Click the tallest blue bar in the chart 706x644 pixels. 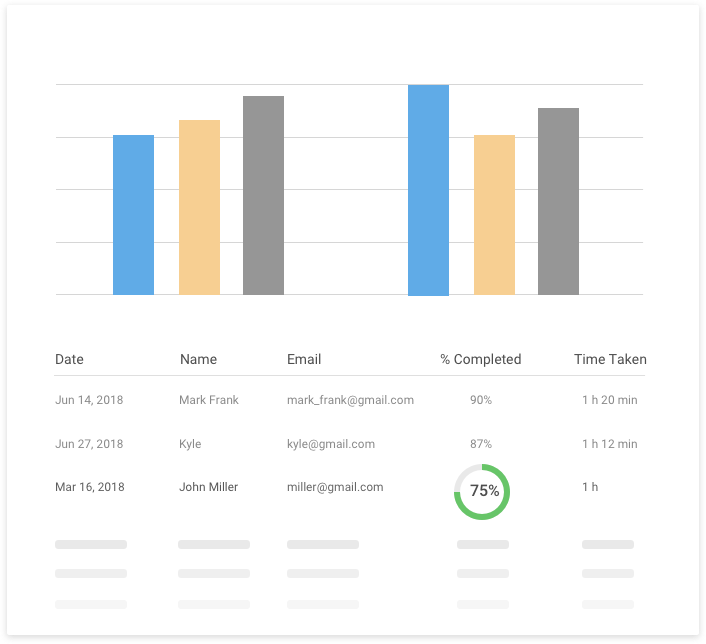(x=428, y=190)
